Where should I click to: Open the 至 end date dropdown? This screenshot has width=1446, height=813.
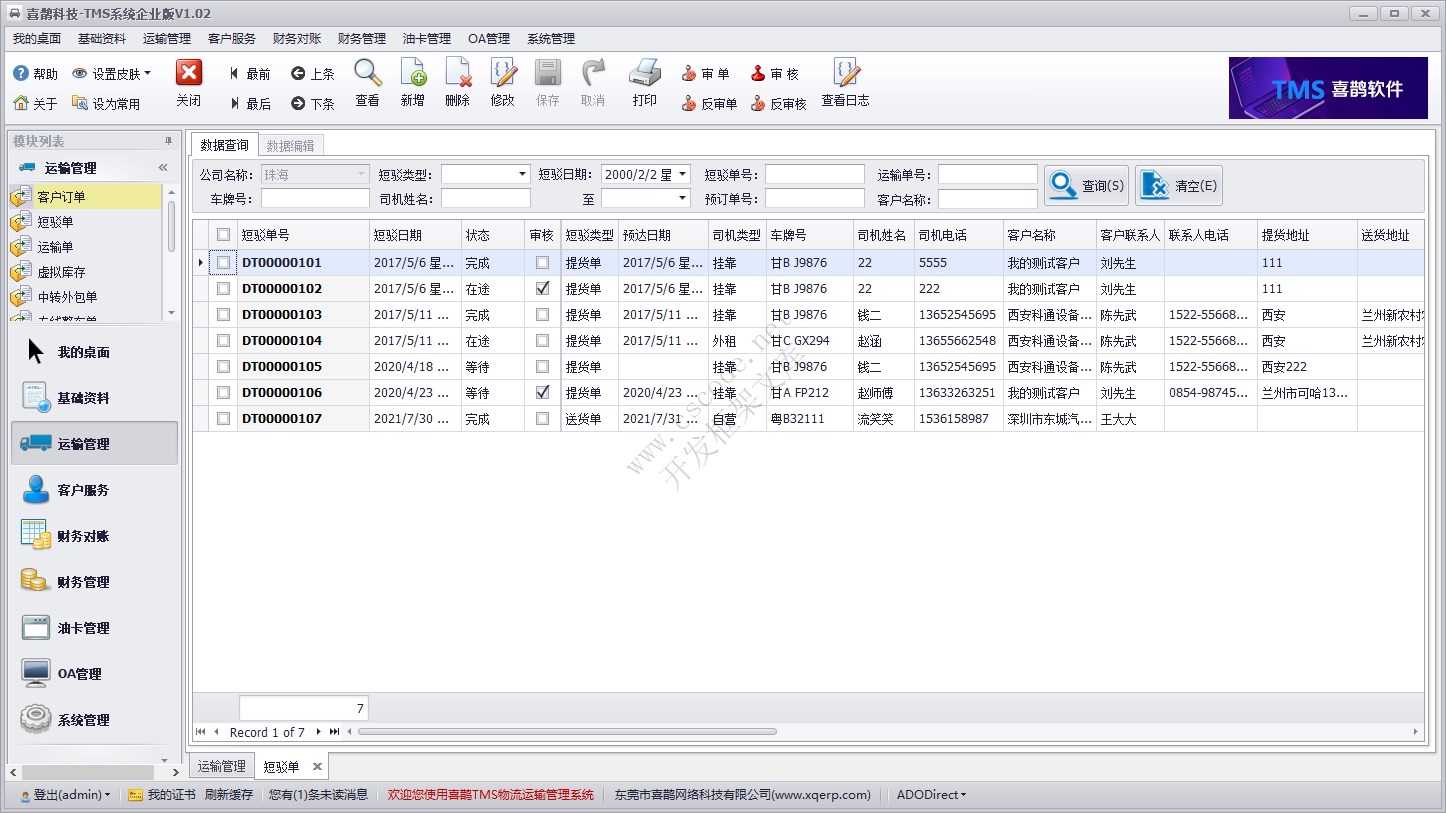683,199
